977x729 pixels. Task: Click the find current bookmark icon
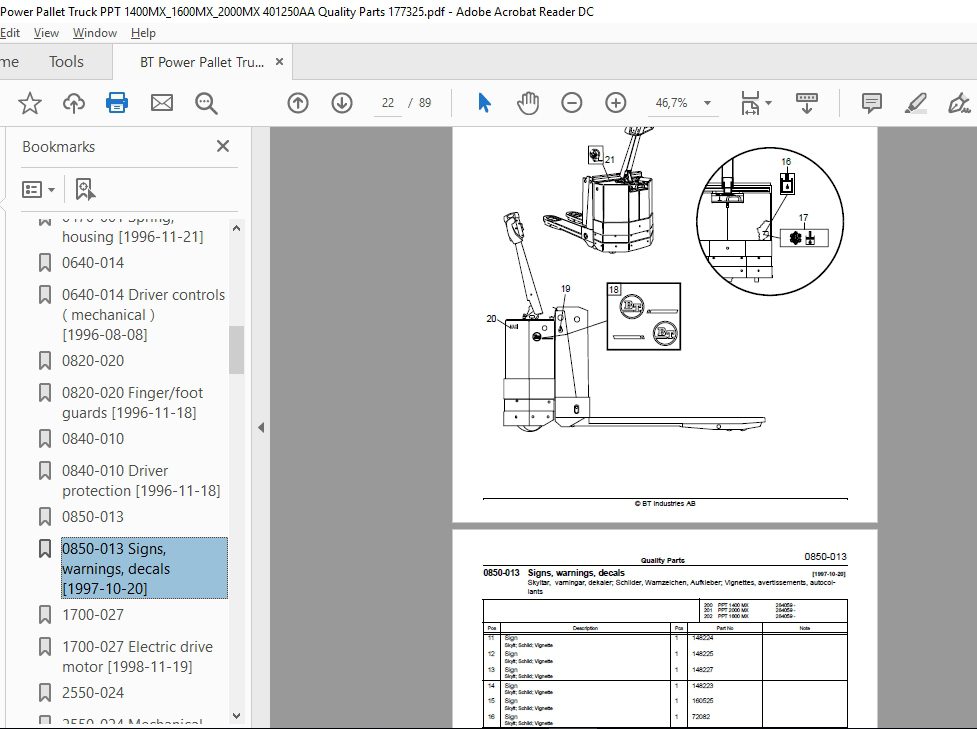[x=85, y=189]
